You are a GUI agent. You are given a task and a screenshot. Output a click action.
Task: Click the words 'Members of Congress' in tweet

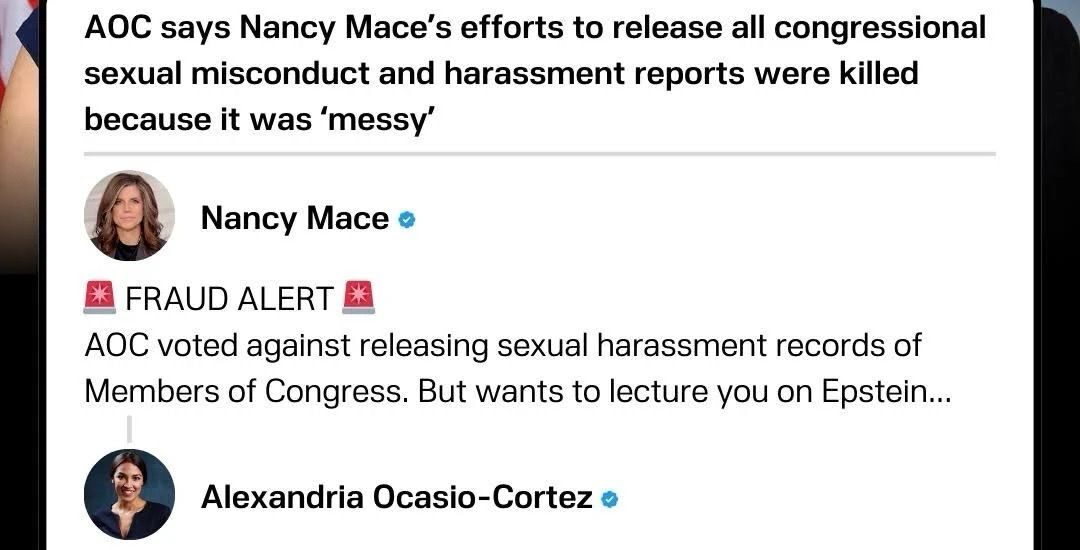point(248,392)
